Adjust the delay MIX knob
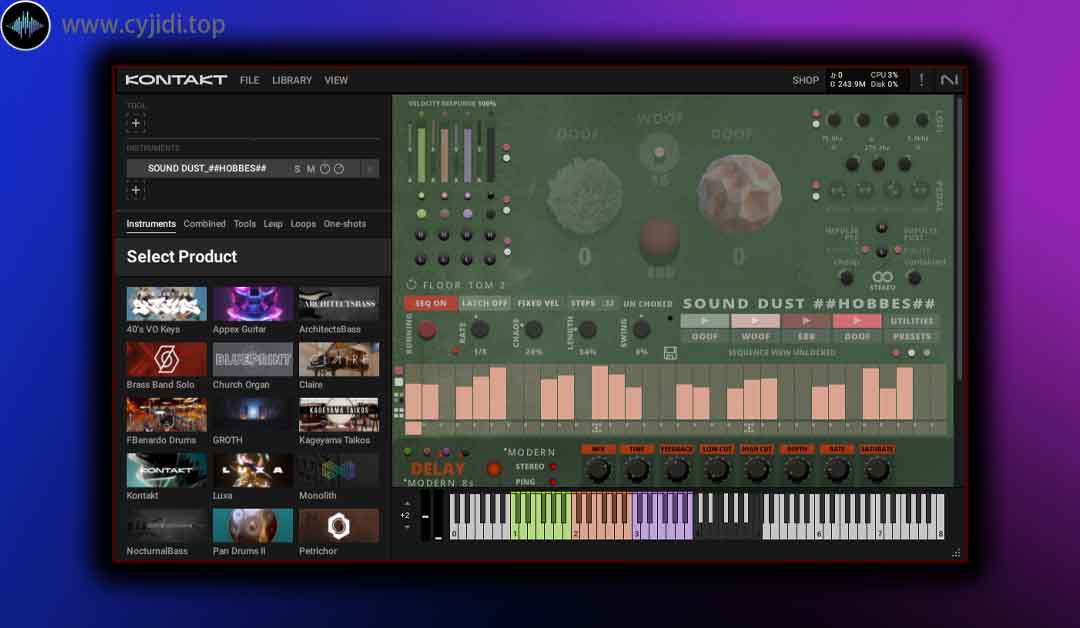Screen dimensions: 1080x628 (597, 470)
